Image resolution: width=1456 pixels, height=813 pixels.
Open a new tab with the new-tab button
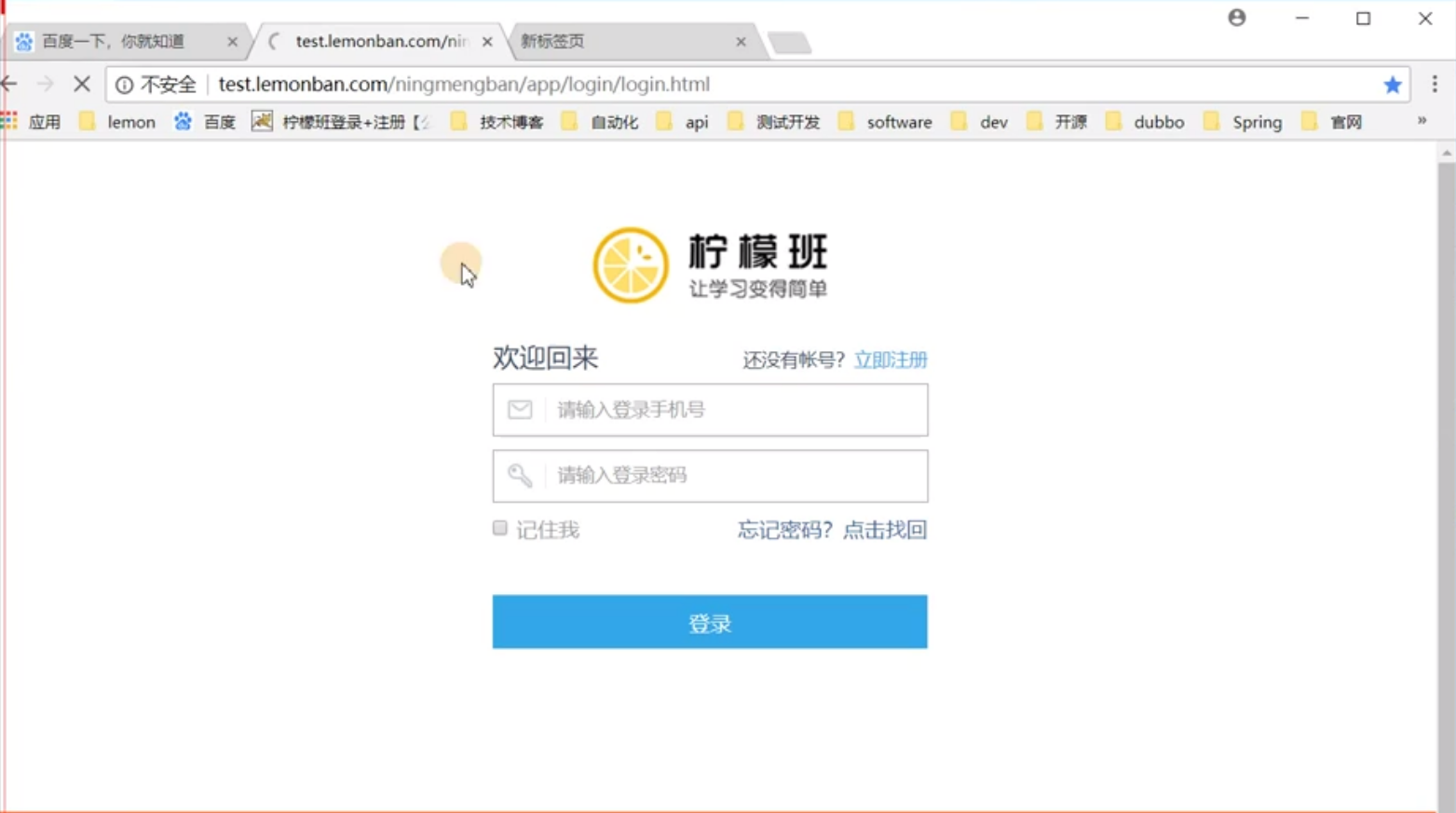789,43
